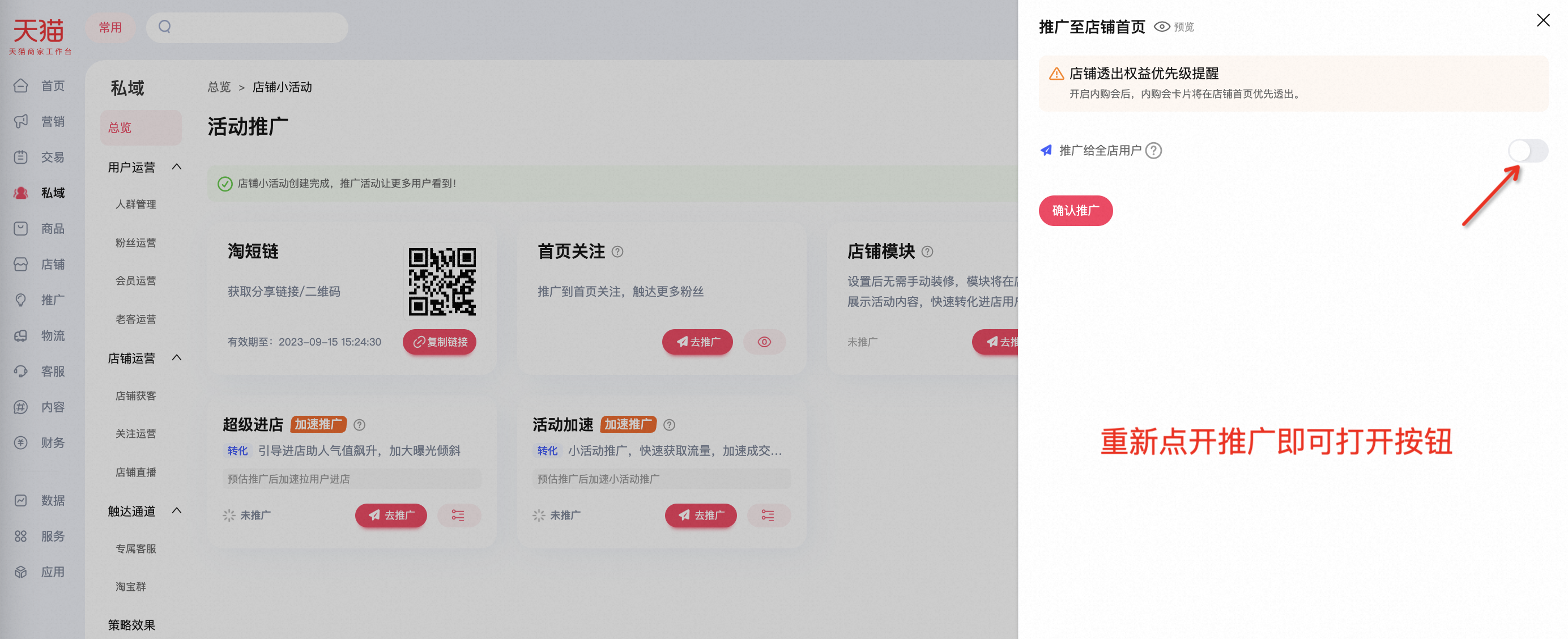Select 私域 in the left sidebar

(40, 193)
